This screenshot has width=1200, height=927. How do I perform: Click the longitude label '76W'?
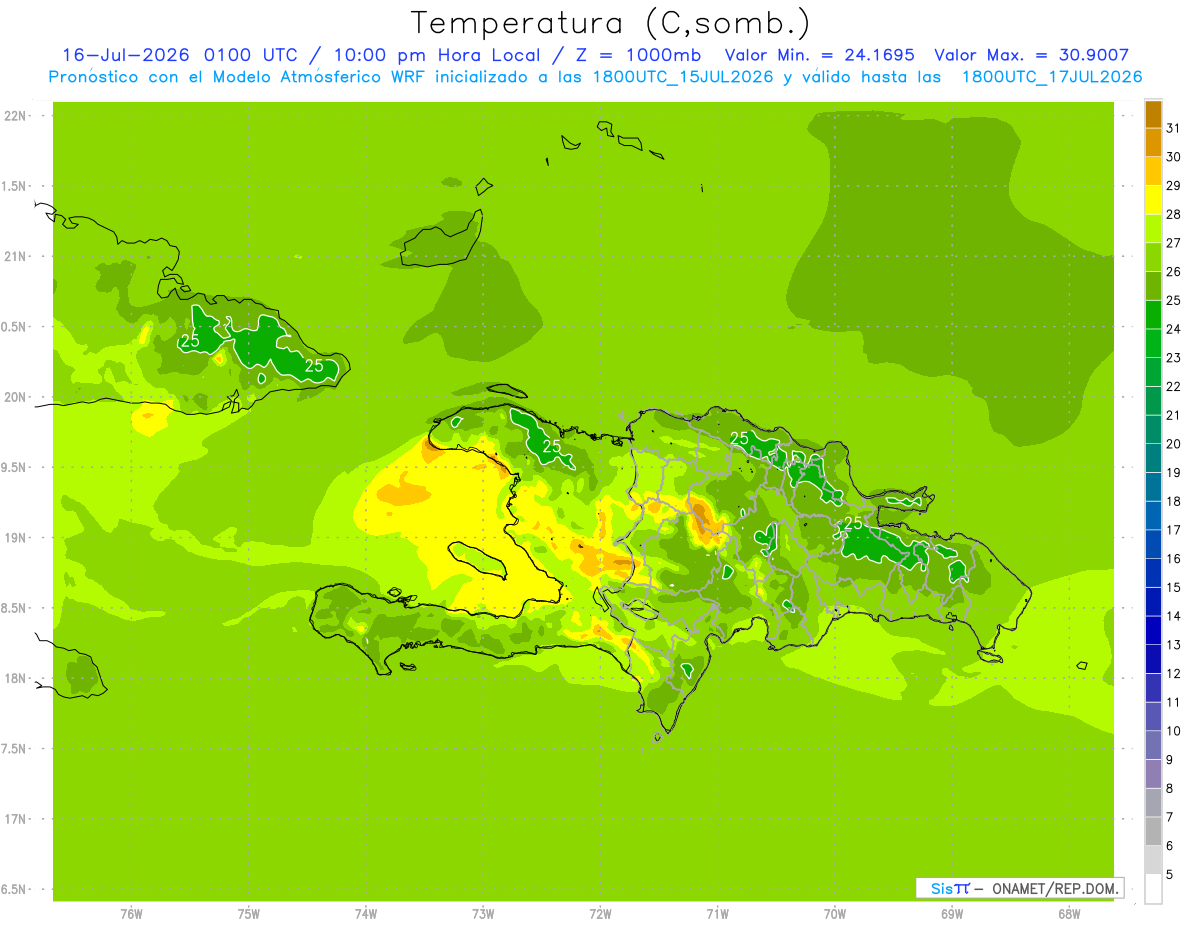click(x=131, y=914)
